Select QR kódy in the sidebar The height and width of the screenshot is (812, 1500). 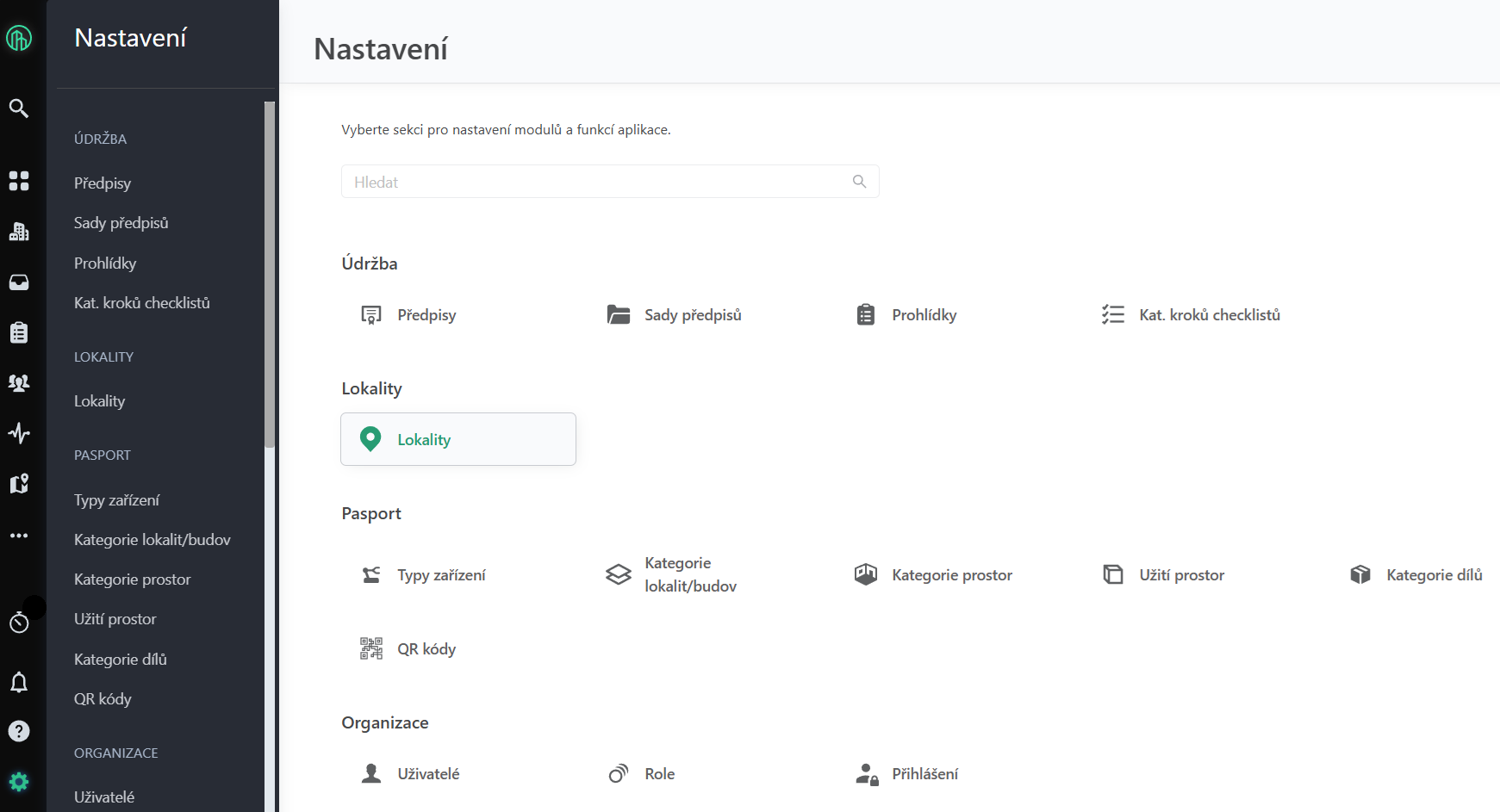tap(103, 699)
